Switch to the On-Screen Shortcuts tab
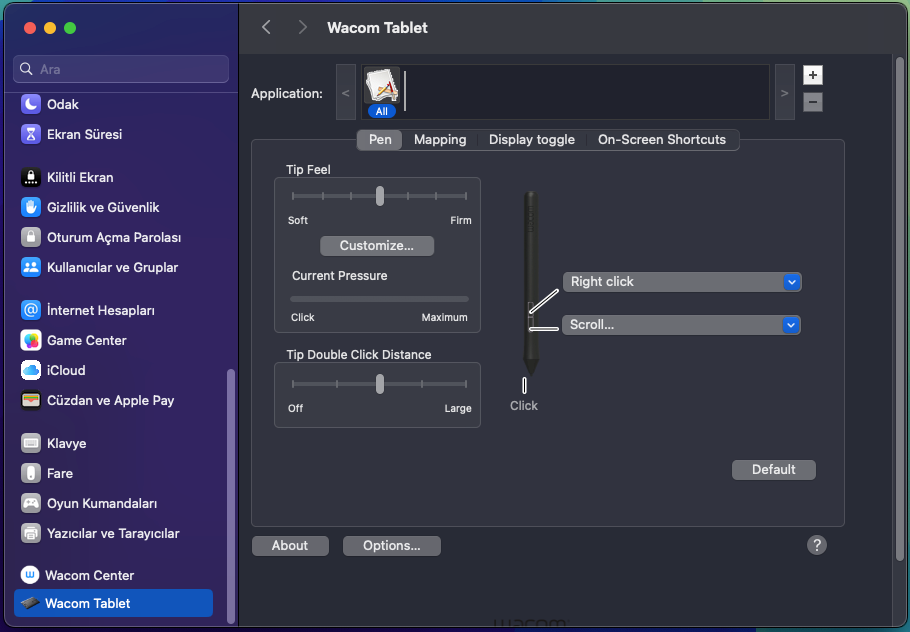The image size is (910, 632). (662, 140)
